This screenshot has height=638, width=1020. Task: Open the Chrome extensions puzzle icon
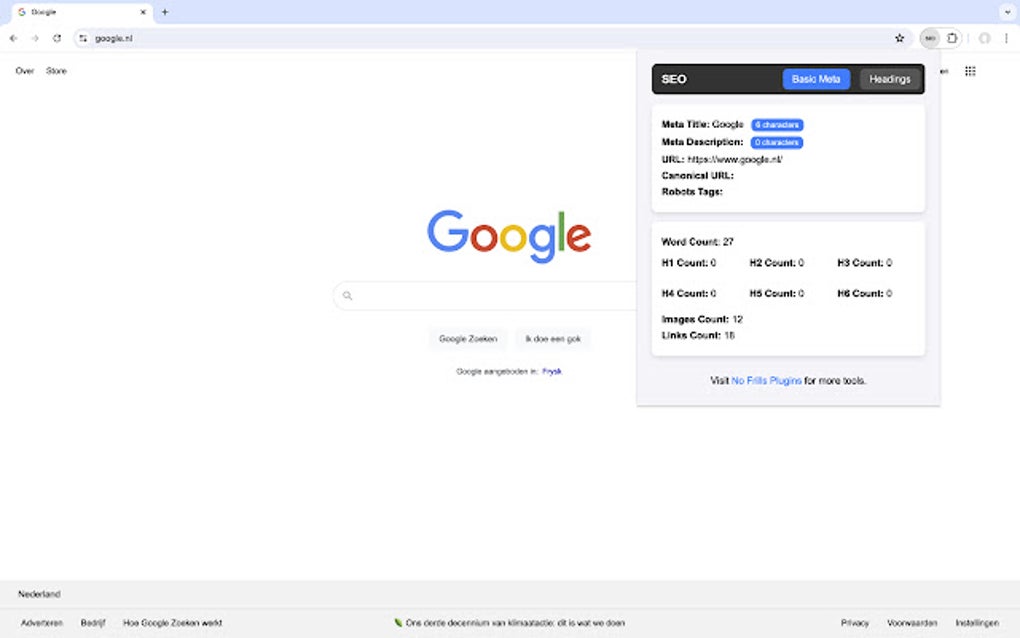[x=953, y=37]
